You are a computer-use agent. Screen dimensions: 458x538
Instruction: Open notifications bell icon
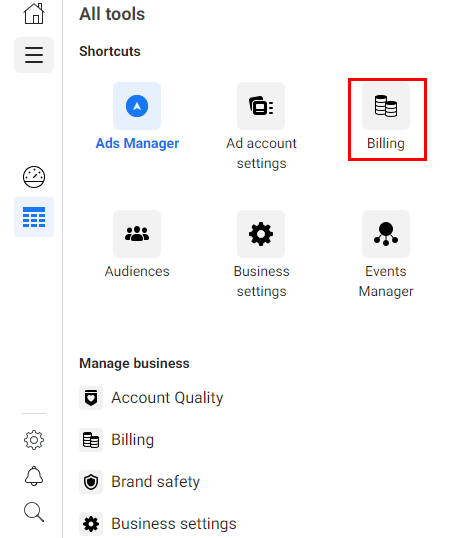click(34, 476)
